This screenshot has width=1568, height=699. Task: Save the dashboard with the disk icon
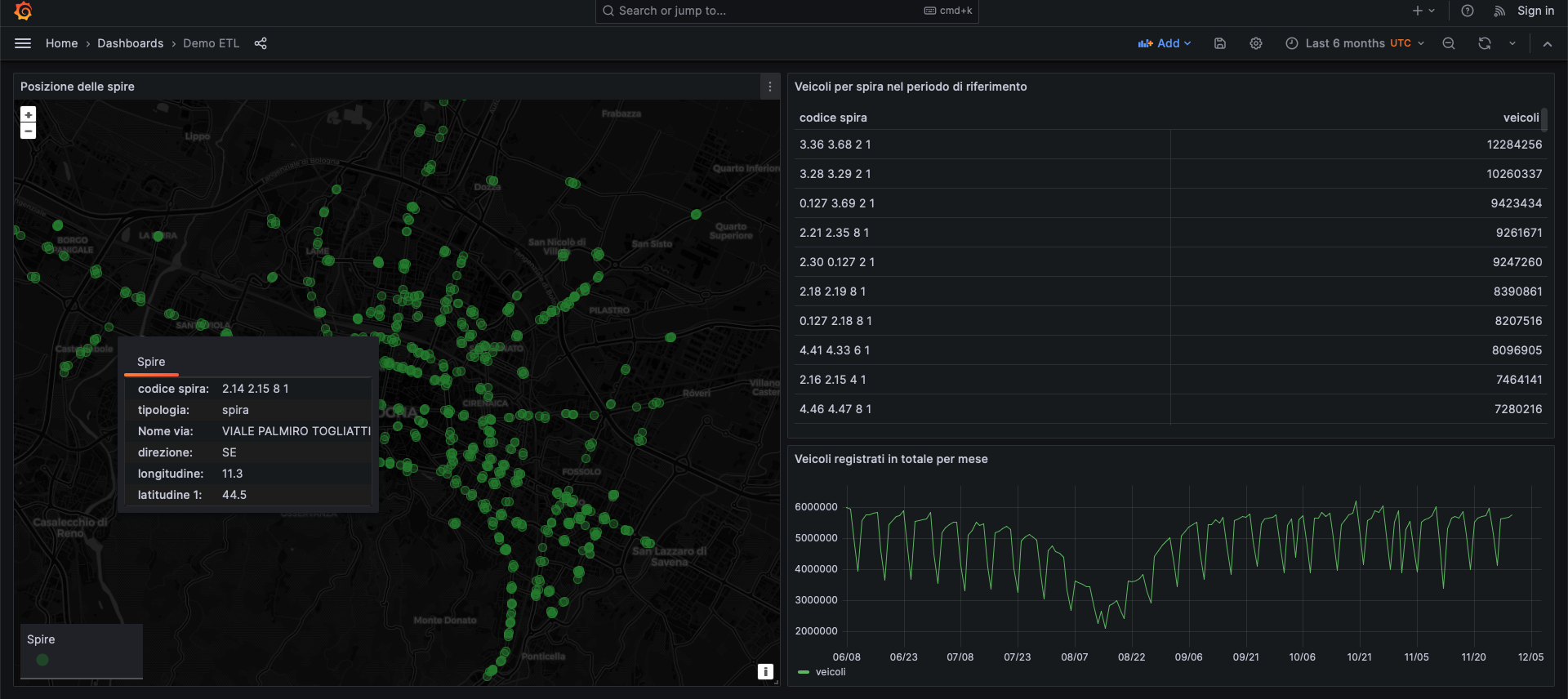coord(1220,43)
